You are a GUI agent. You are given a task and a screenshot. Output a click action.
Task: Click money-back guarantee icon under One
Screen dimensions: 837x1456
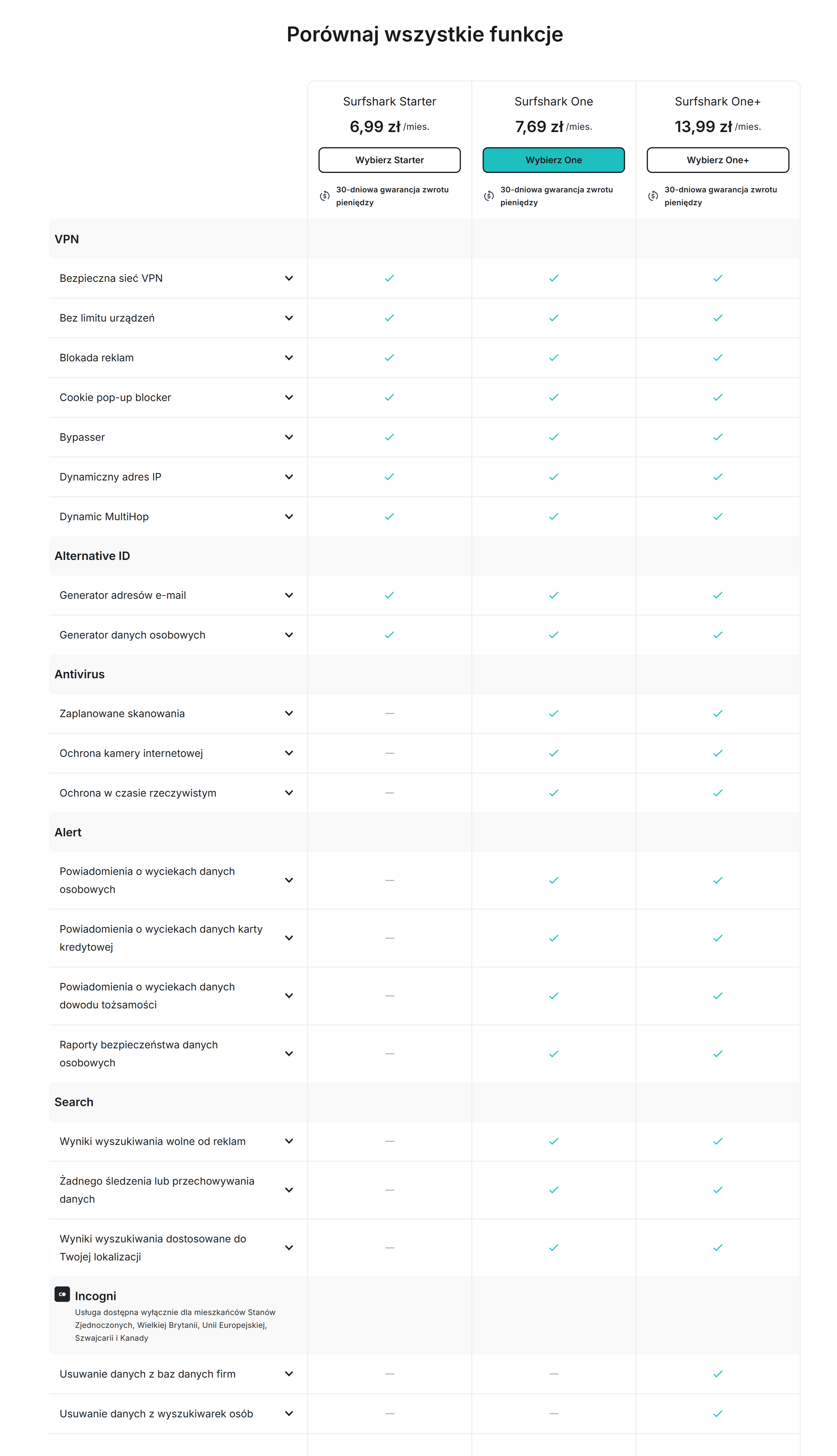point(489,196)
